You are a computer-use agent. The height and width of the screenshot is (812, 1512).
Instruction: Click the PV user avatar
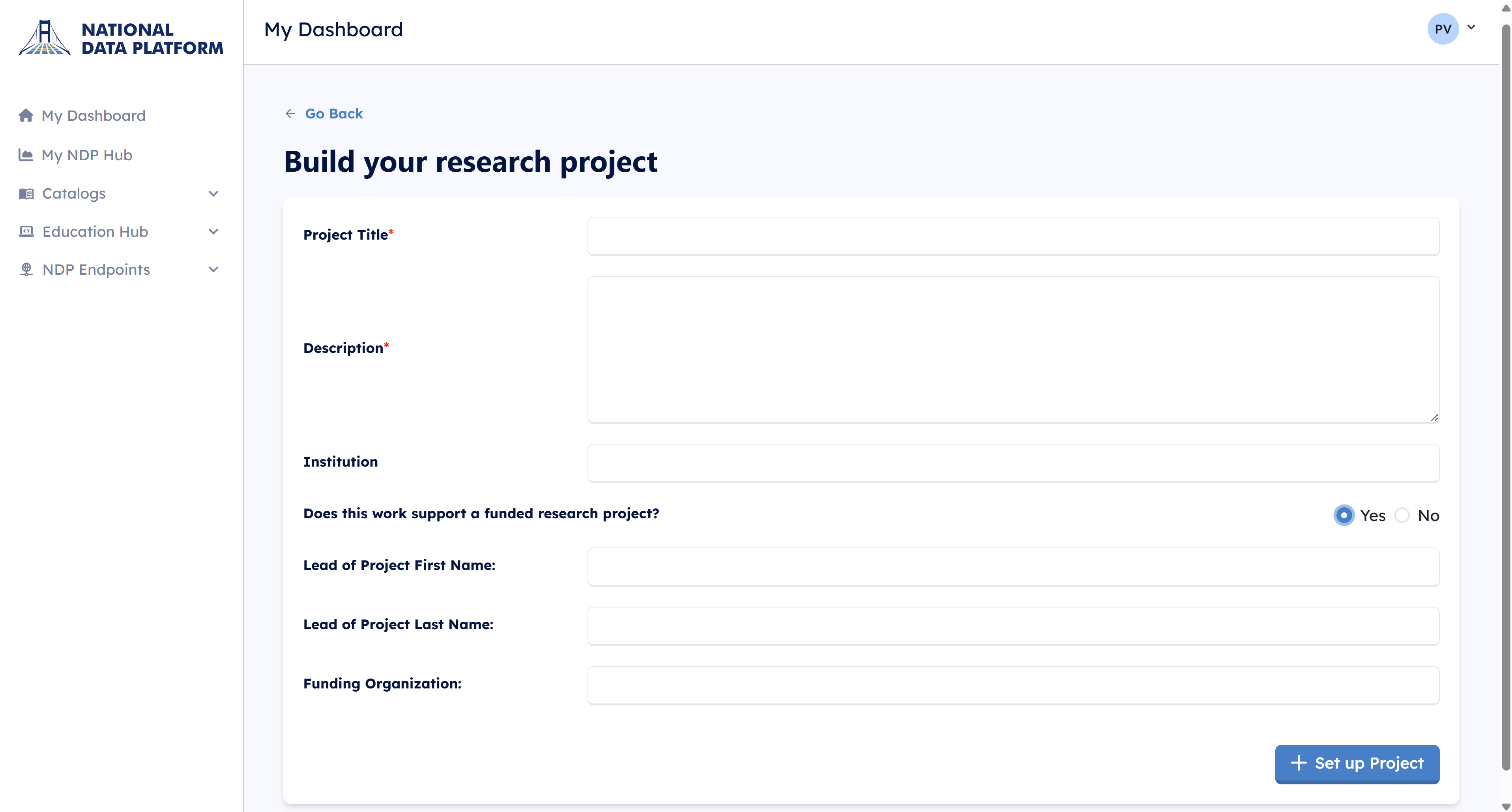point(1443,29)
